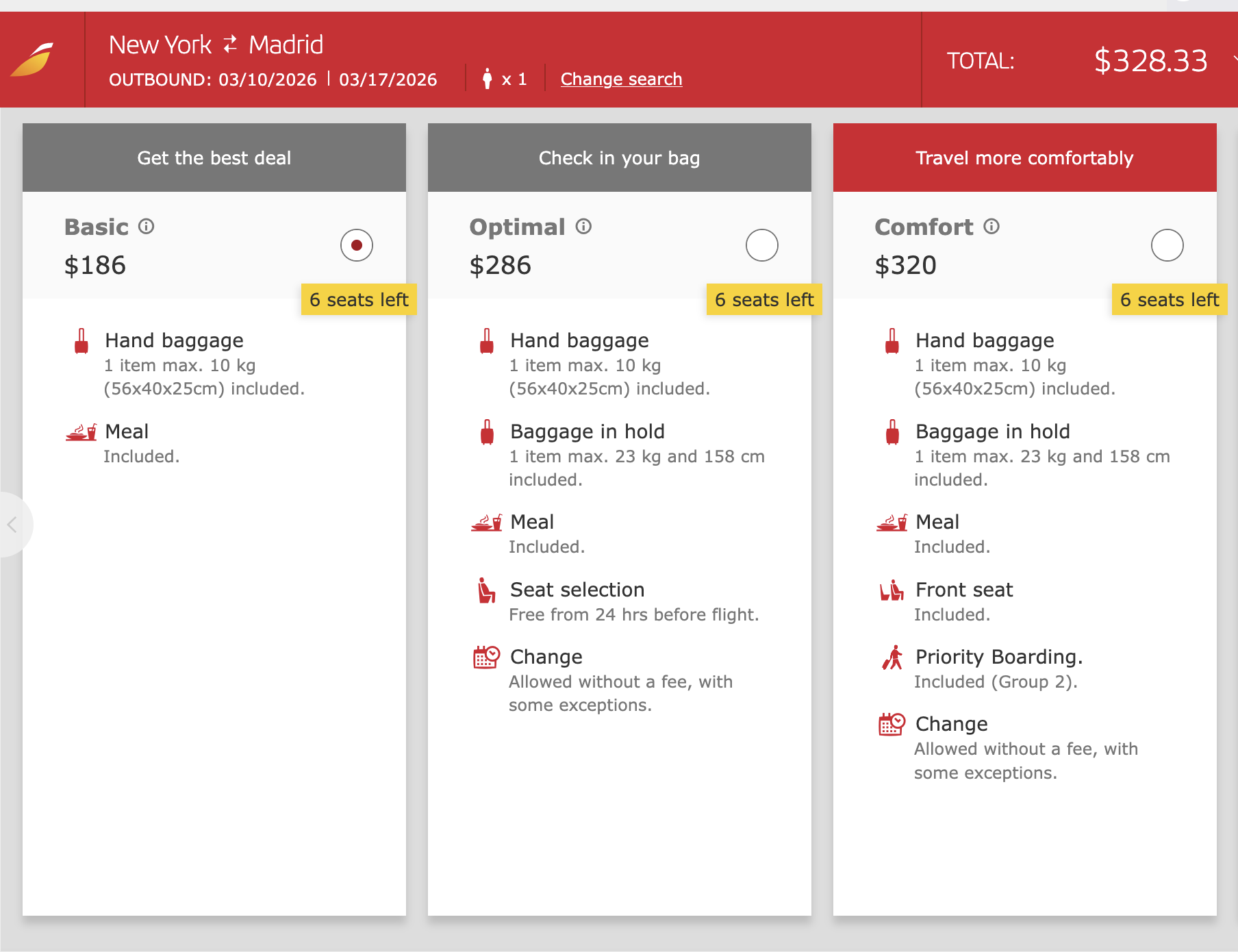This screenshot has height=952, width=1238.
Task: Click the front seat icon under Comfort
Action: click(x=892, y=590)
